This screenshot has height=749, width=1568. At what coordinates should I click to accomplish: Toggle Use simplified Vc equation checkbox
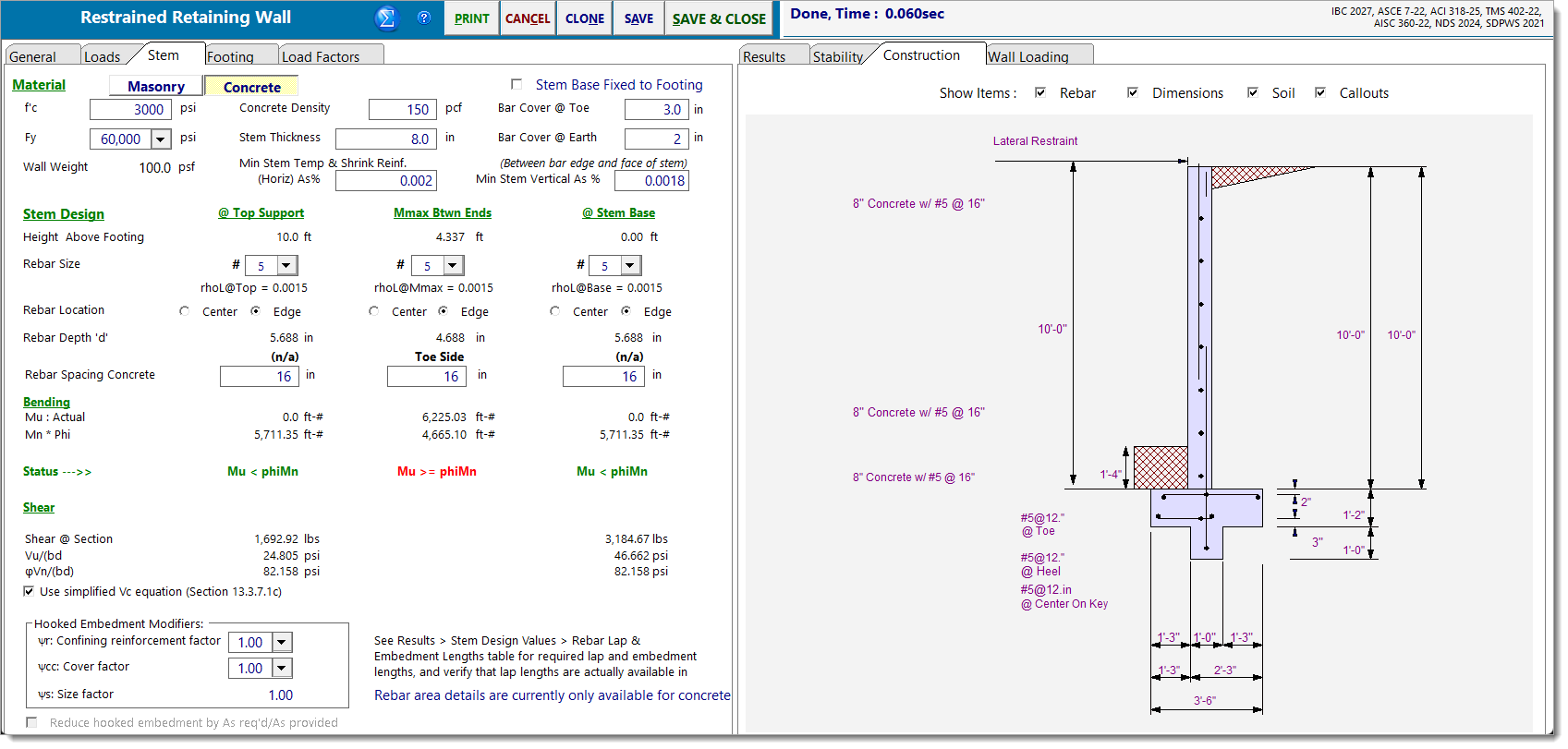point(30,591)
